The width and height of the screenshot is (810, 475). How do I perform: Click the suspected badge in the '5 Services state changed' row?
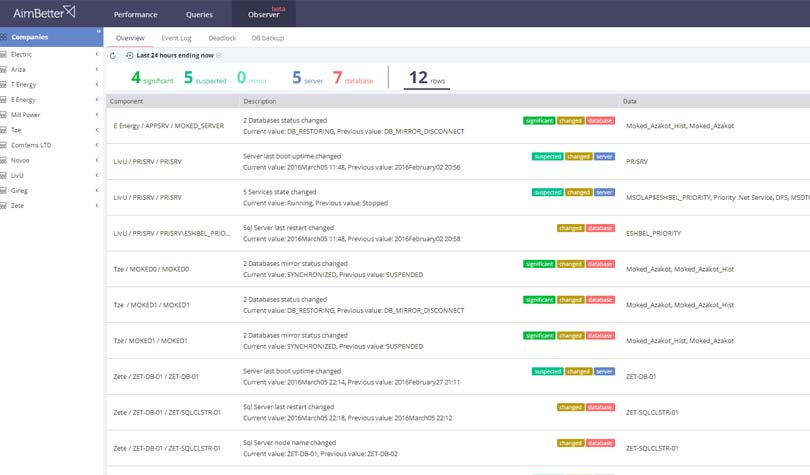point(548,193)
